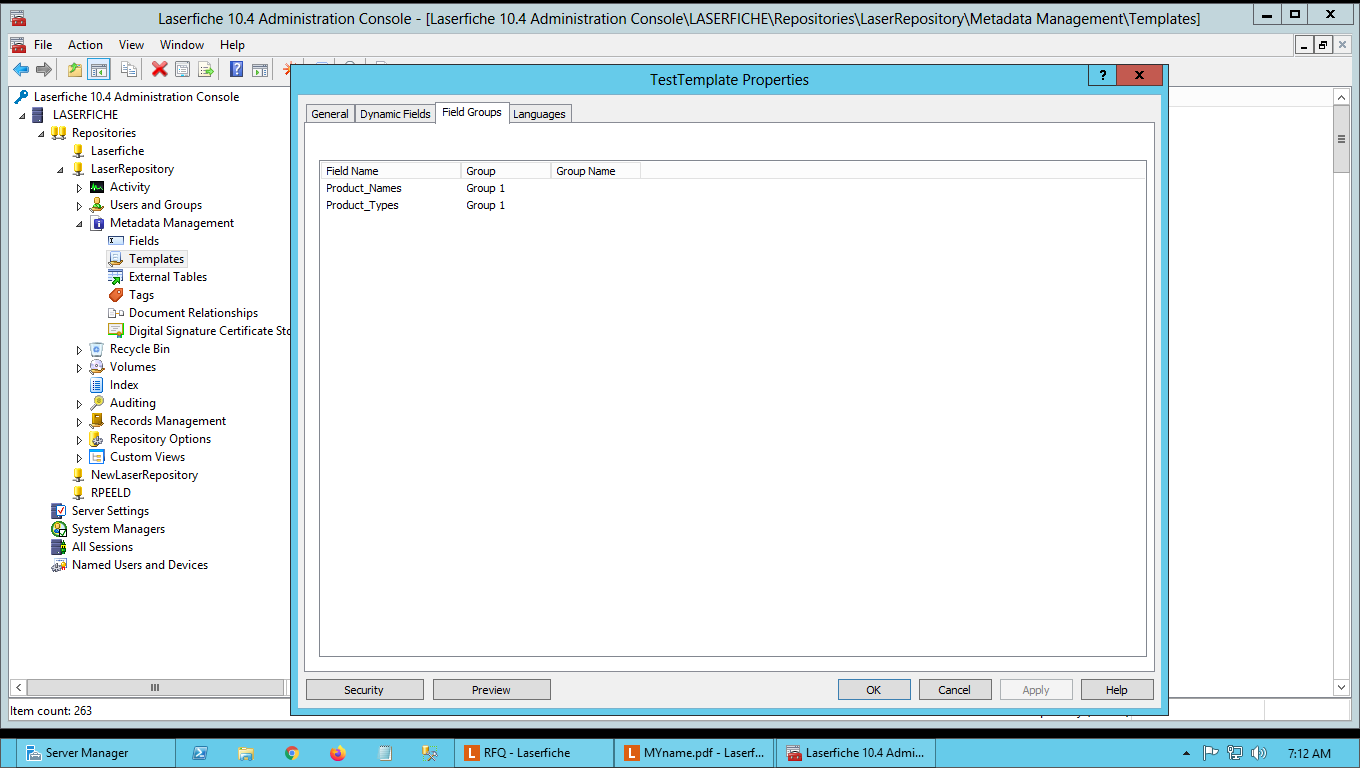This screenshot has width=1360, height=768.
Task: Select the System Managers icon in the tree
Action: (x=59, y=529)
